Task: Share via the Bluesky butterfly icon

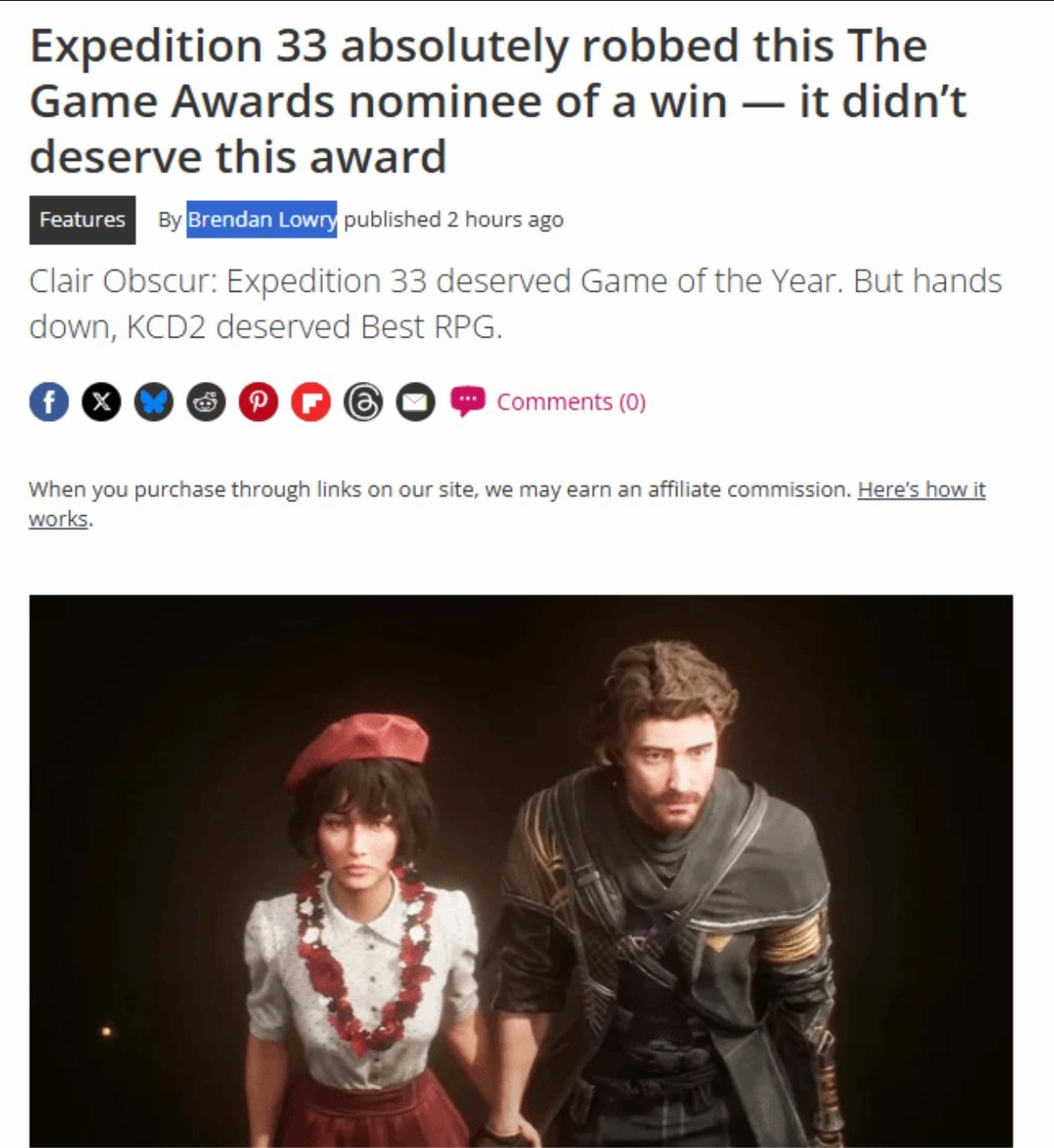Action: (x=154, y=402)
